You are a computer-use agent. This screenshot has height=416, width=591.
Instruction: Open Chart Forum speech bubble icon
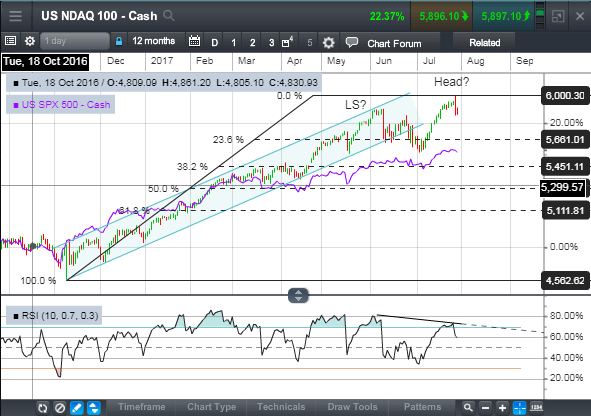[352, 42]
